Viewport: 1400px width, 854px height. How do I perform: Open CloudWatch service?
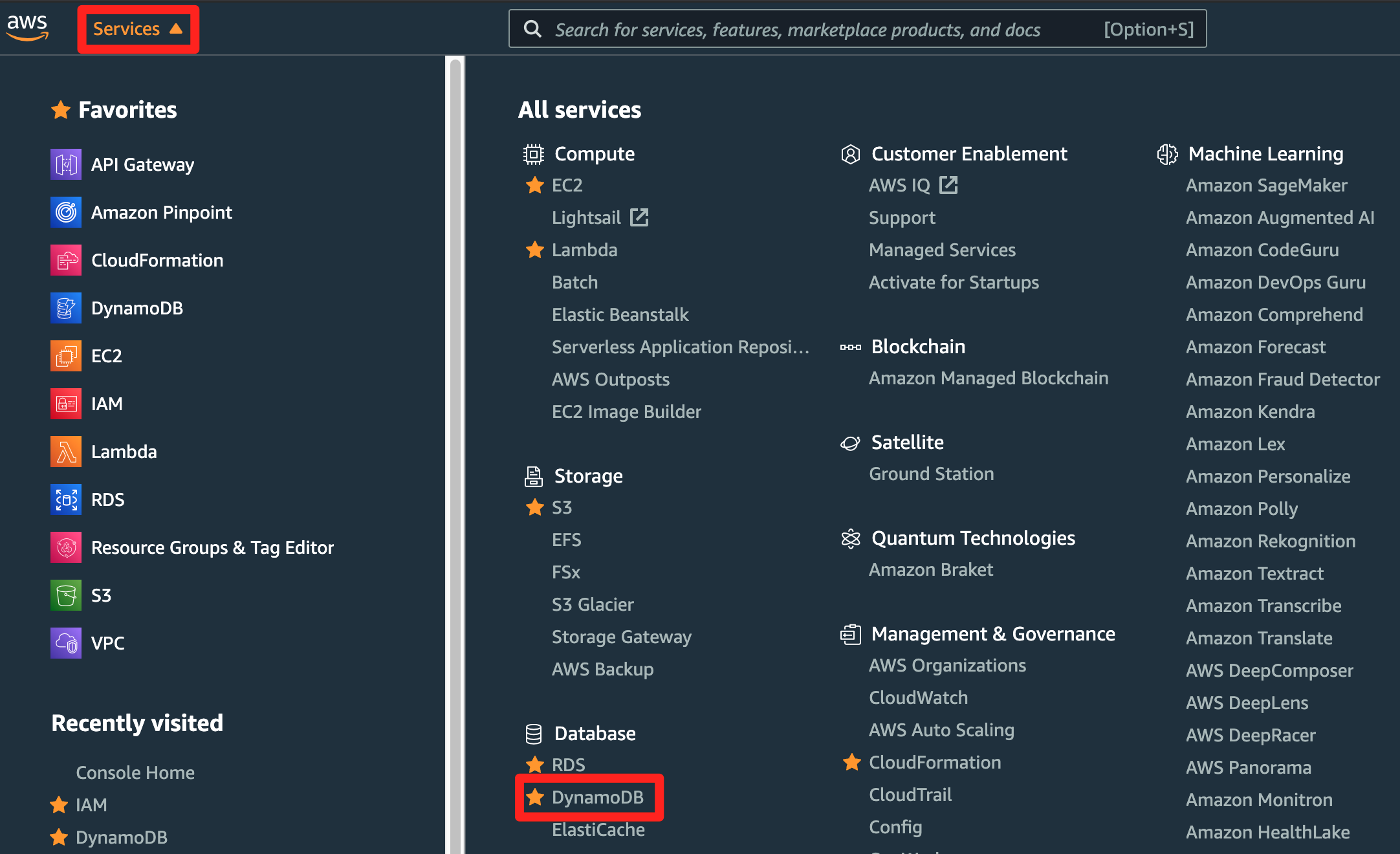point(918,697)
